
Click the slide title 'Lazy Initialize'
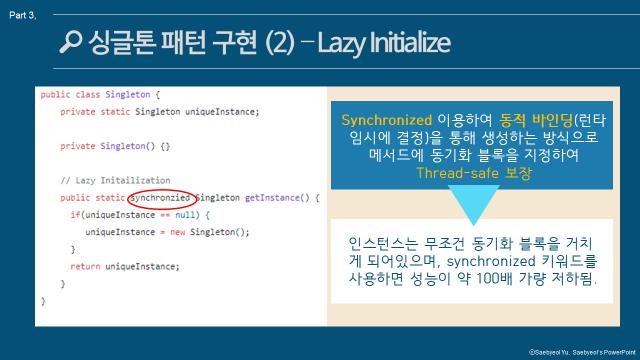384,43
